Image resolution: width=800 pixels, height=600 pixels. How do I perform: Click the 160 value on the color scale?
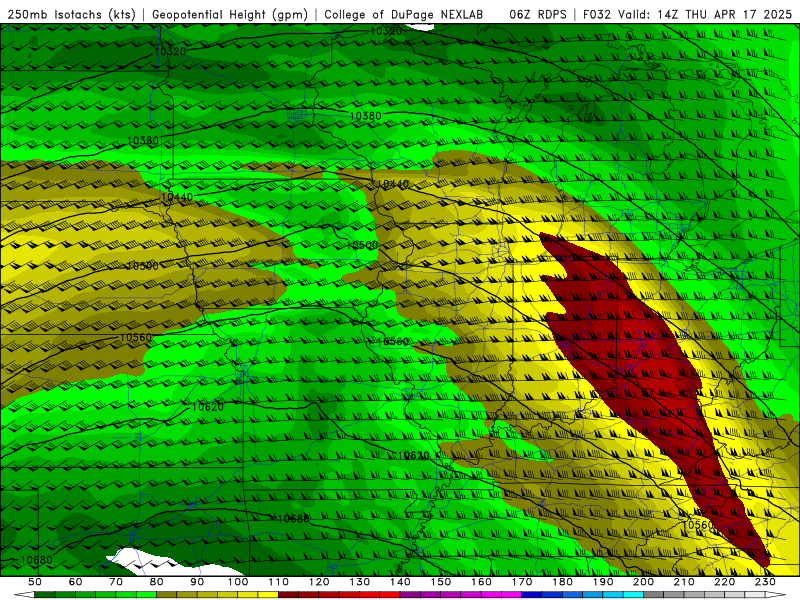click(482, 582)
